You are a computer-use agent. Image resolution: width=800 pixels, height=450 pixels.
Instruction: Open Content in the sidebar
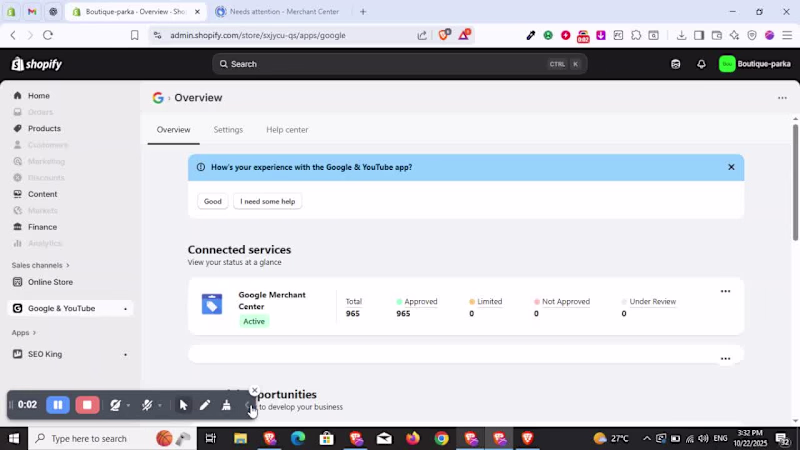coord(42,194)
